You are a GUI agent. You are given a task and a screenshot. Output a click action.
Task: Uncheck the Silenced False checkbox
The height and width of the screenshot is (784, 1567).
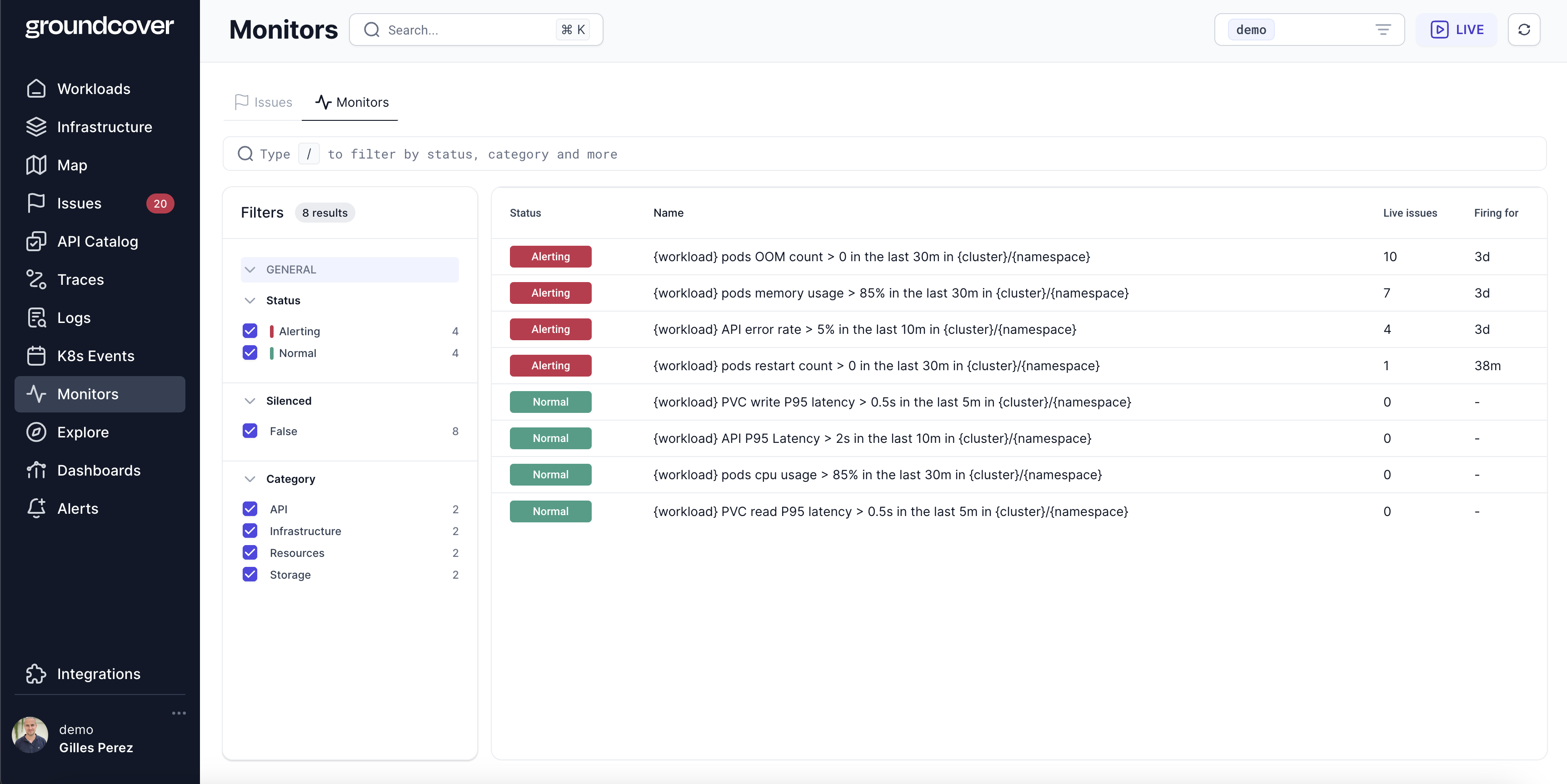[250, 431]
